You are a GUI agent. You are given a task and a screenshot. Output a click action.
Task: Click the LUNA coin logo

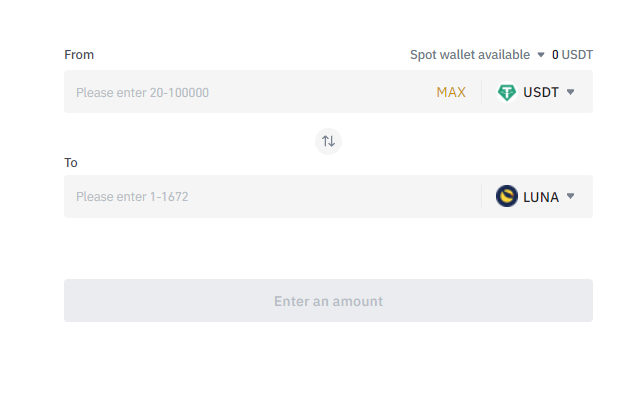coord(506,196)
